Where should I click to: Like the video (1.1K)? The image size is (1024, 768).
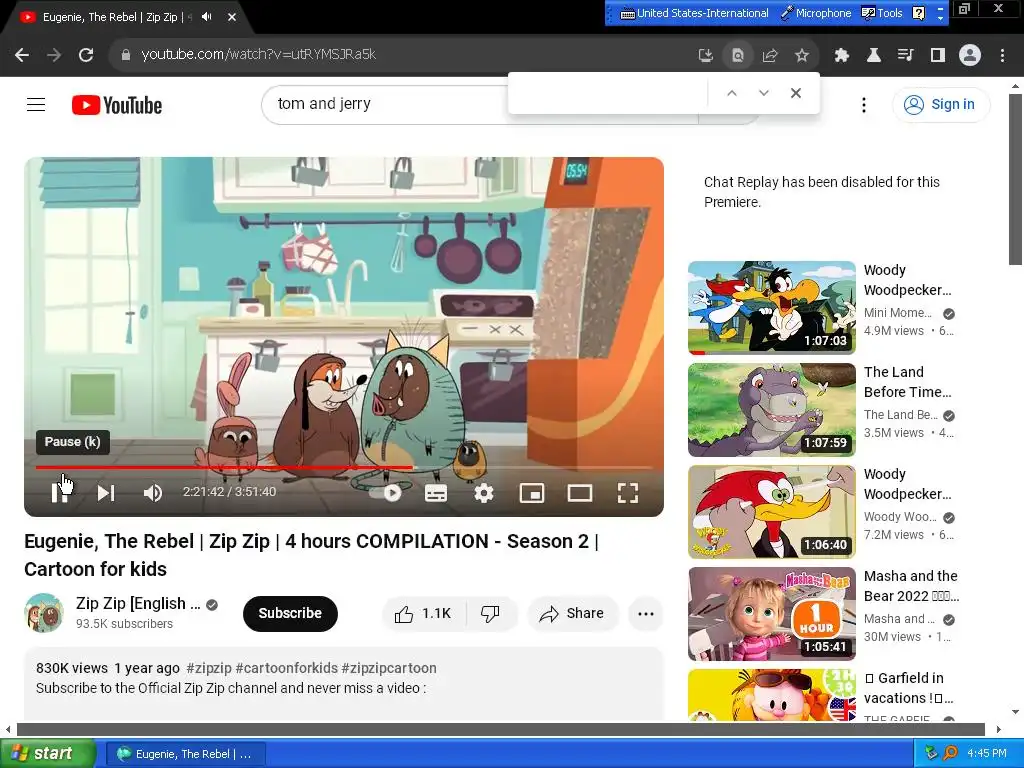click(423, 613)
